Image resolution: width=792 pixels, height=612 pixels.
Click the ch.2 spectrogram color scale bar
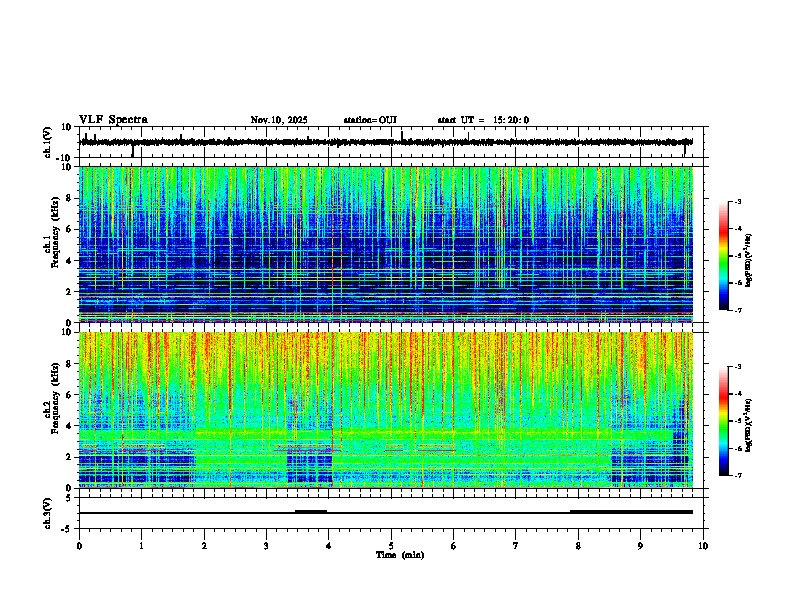click(x=723, y=421)
